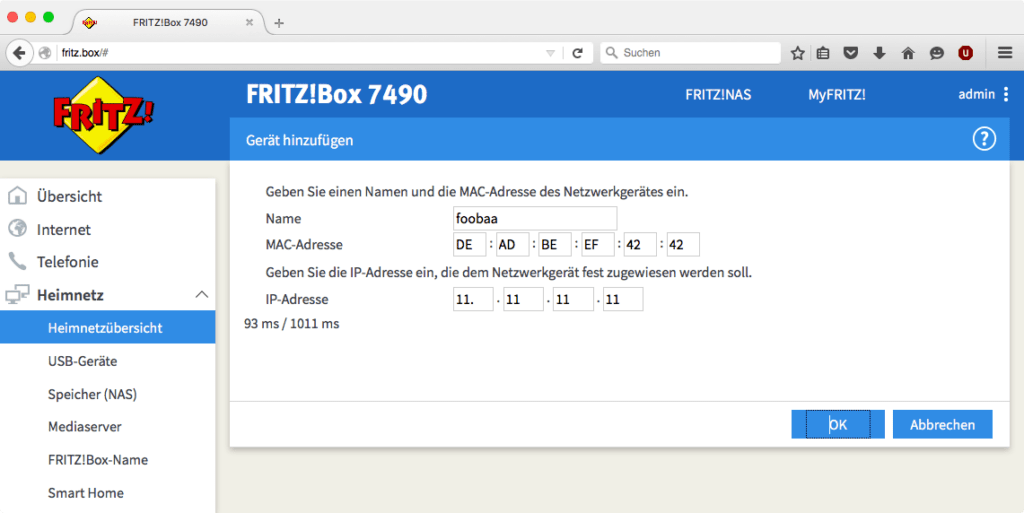Click the help question mark icon
The image size is (1024, 513).
tap(984, 139)
